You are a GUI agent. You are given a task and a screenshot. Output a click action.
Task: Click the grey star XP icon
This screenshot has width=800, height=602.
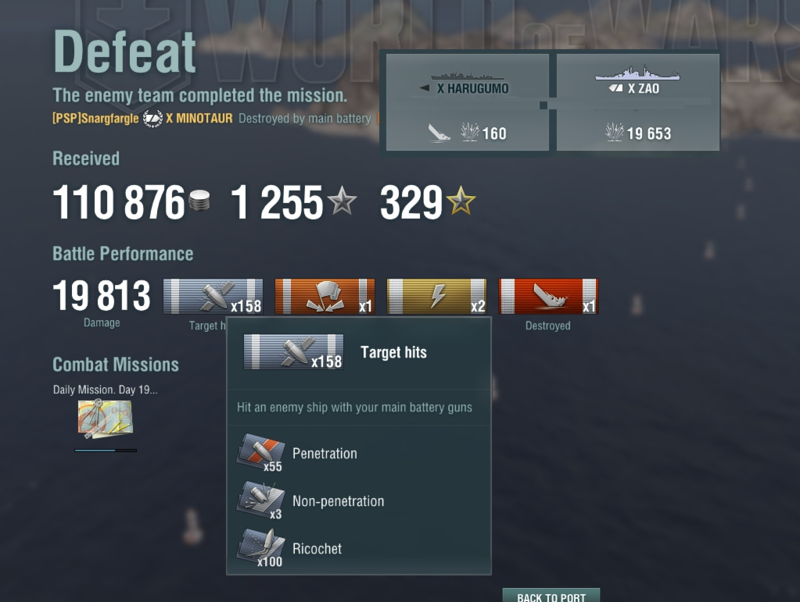click(342, 200)
